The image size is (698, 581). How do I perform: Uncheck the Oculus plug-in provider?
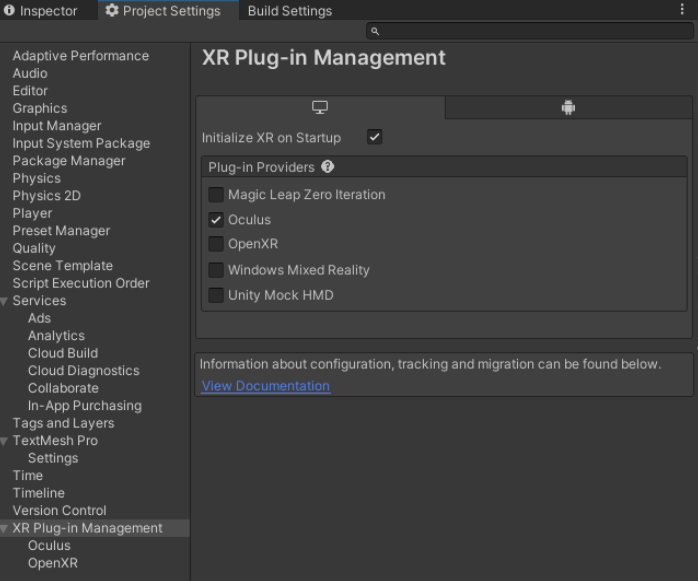coord(216,220)
